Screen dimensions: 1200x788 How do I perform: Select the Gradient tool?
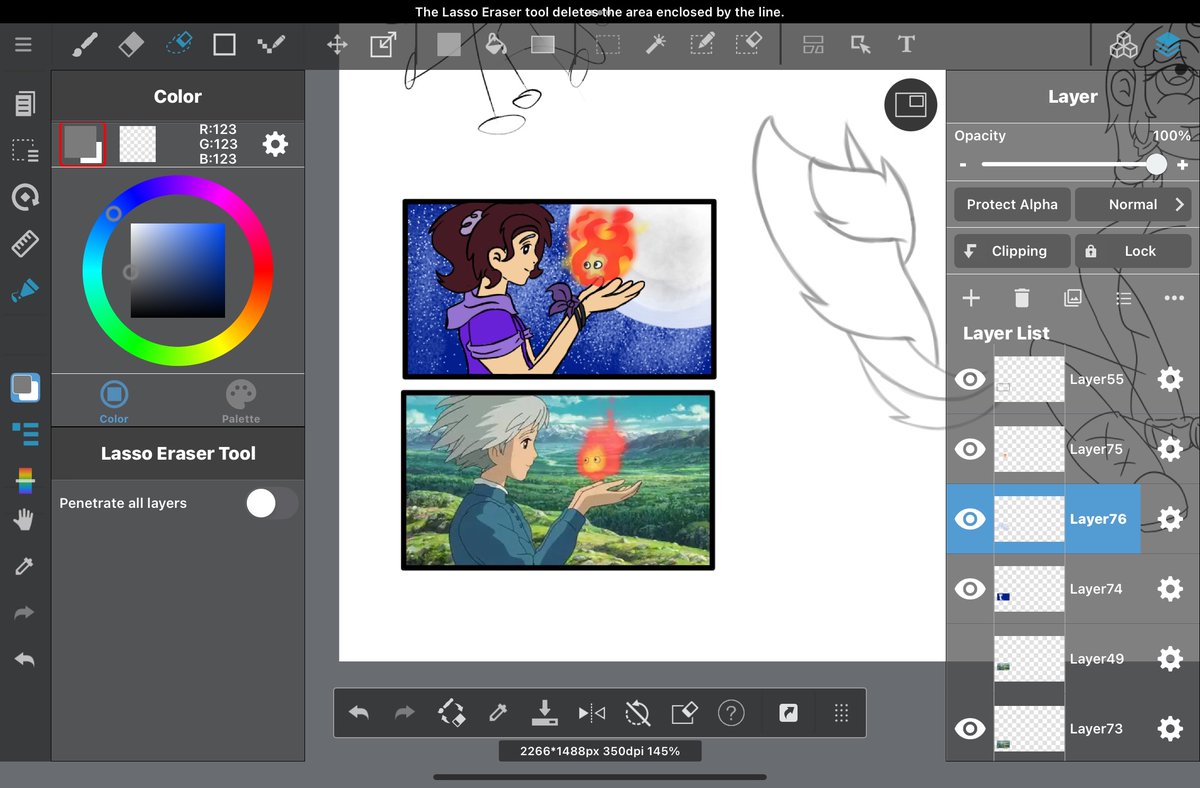pyautogui.click(x=542, y=44)
